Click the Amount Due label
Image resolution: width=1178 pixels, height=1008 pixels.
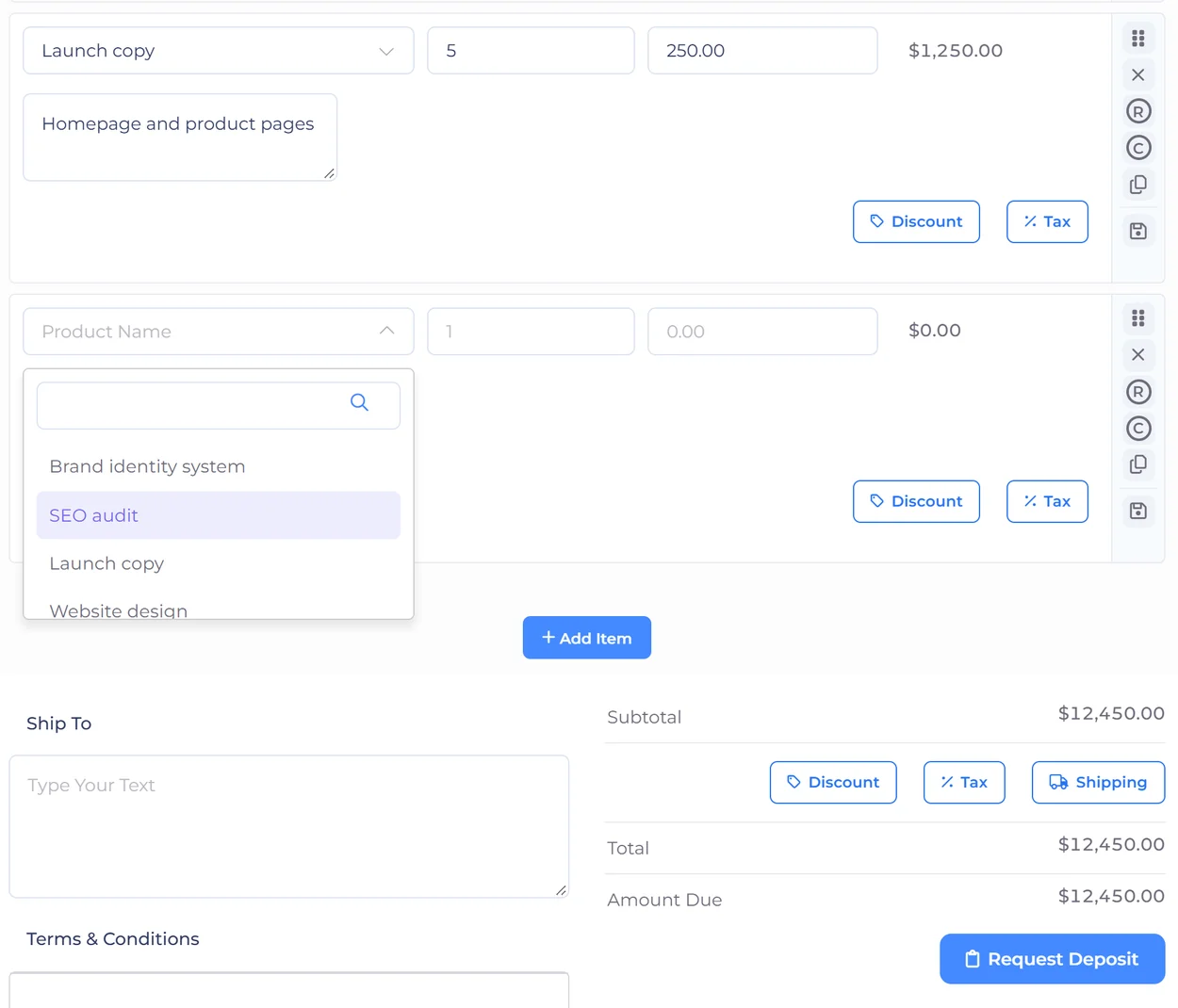[x=664, y=900]
